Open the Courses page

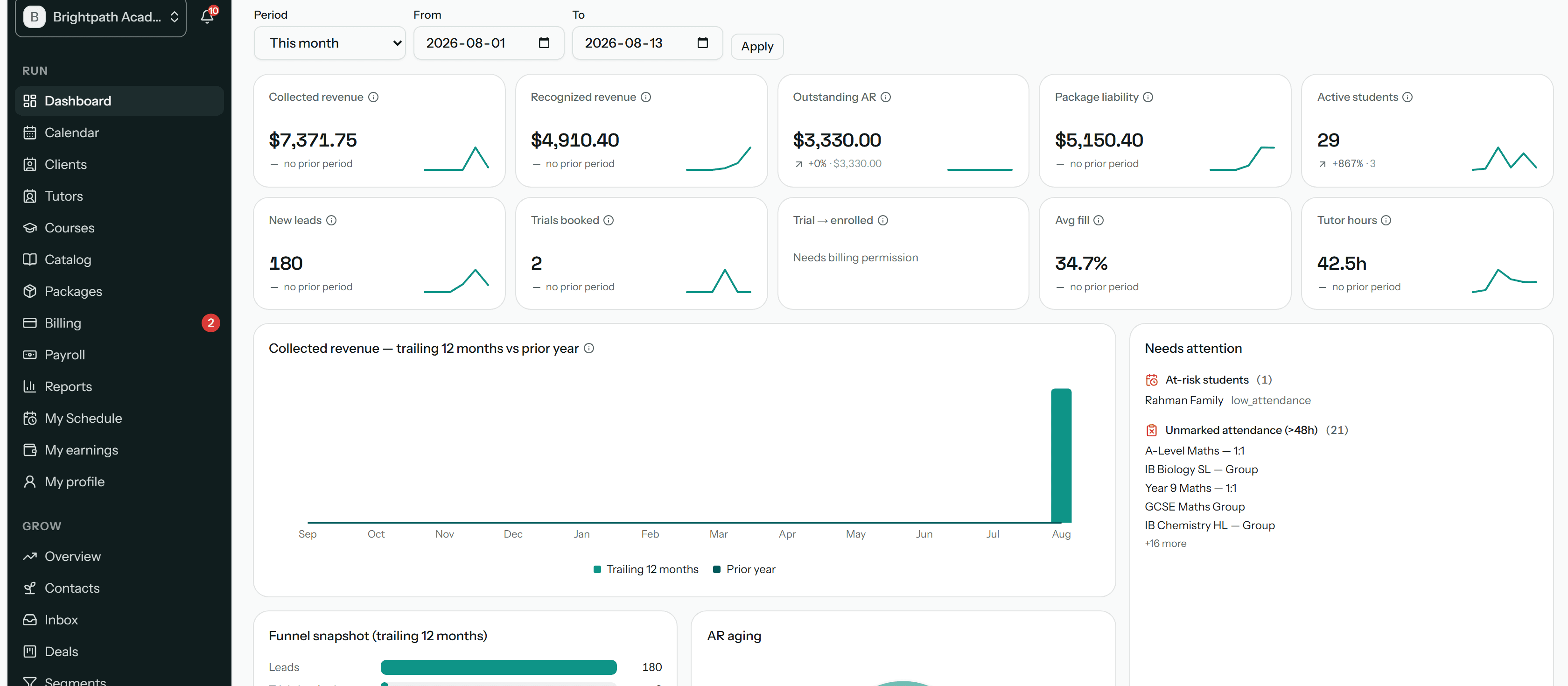pos(119,228)
